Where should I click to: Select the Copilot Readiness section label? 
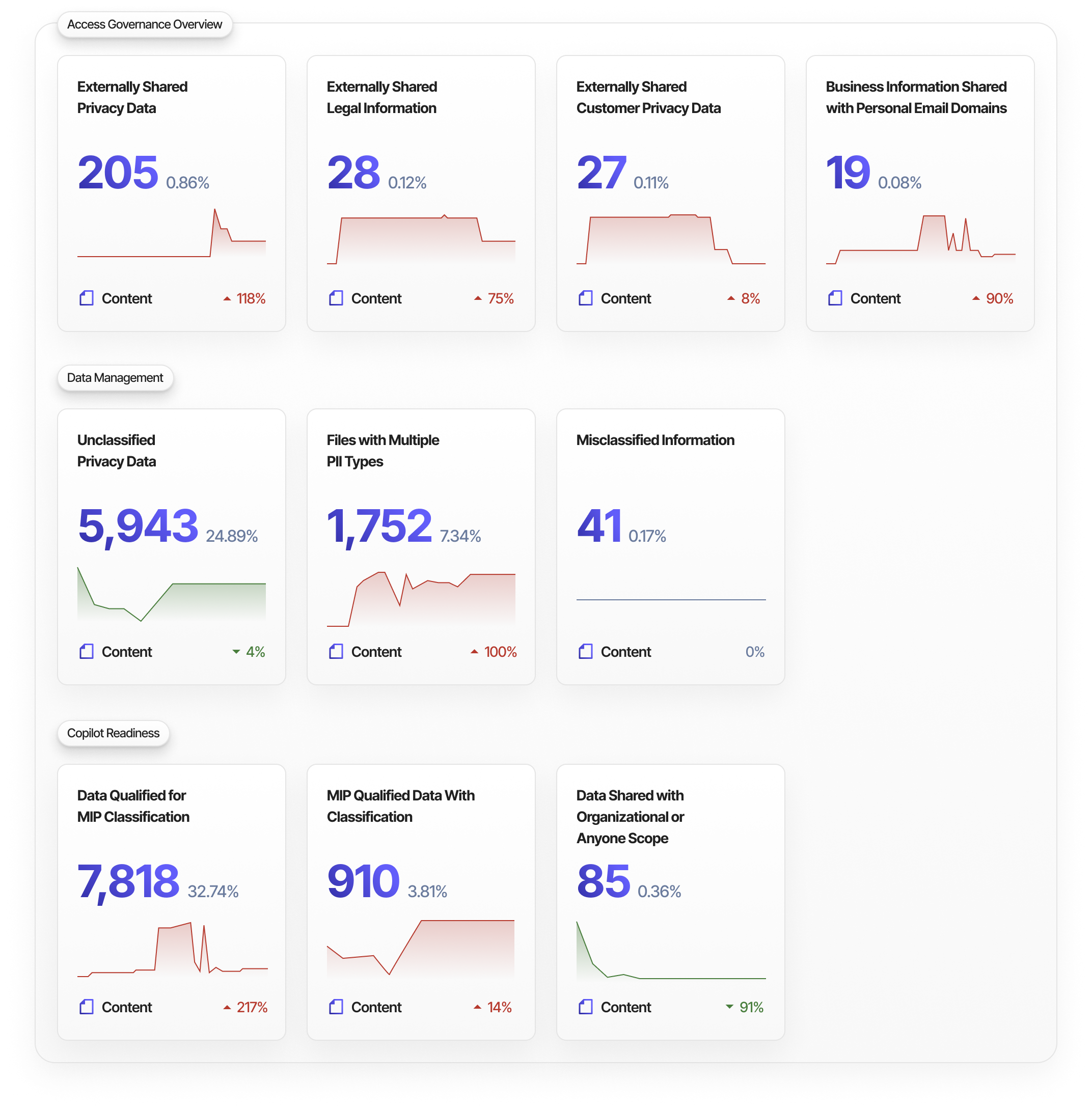(114, 733)
